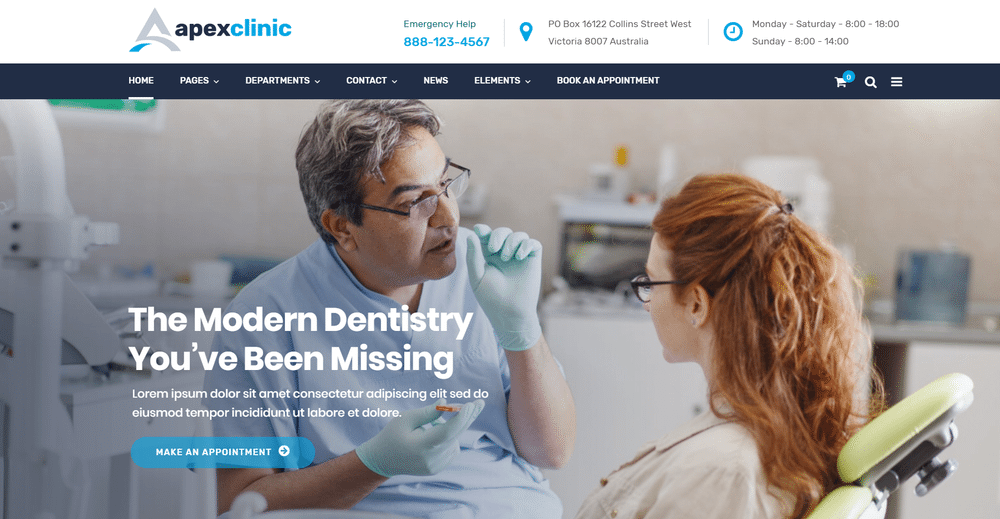Screen dimensions: 1000x519
Task: Click the cart item count badge
Action: click(849, 77)
